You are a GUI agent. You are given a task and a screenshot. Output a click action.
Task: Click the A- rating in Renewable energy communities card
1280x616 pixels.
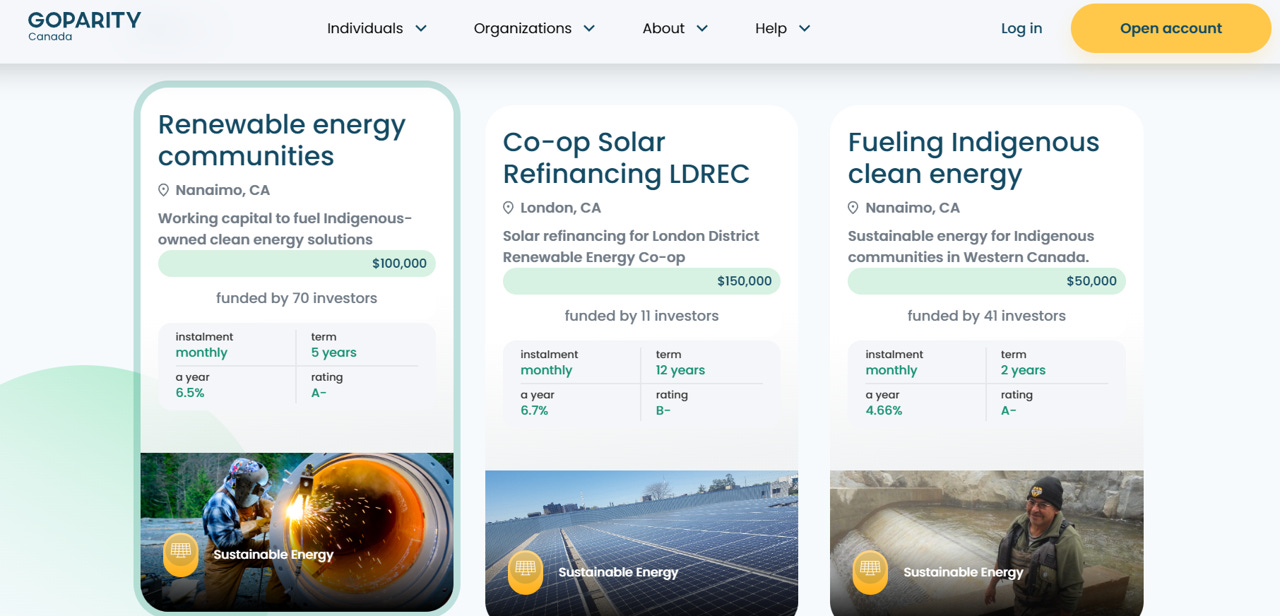click(319, 393)
